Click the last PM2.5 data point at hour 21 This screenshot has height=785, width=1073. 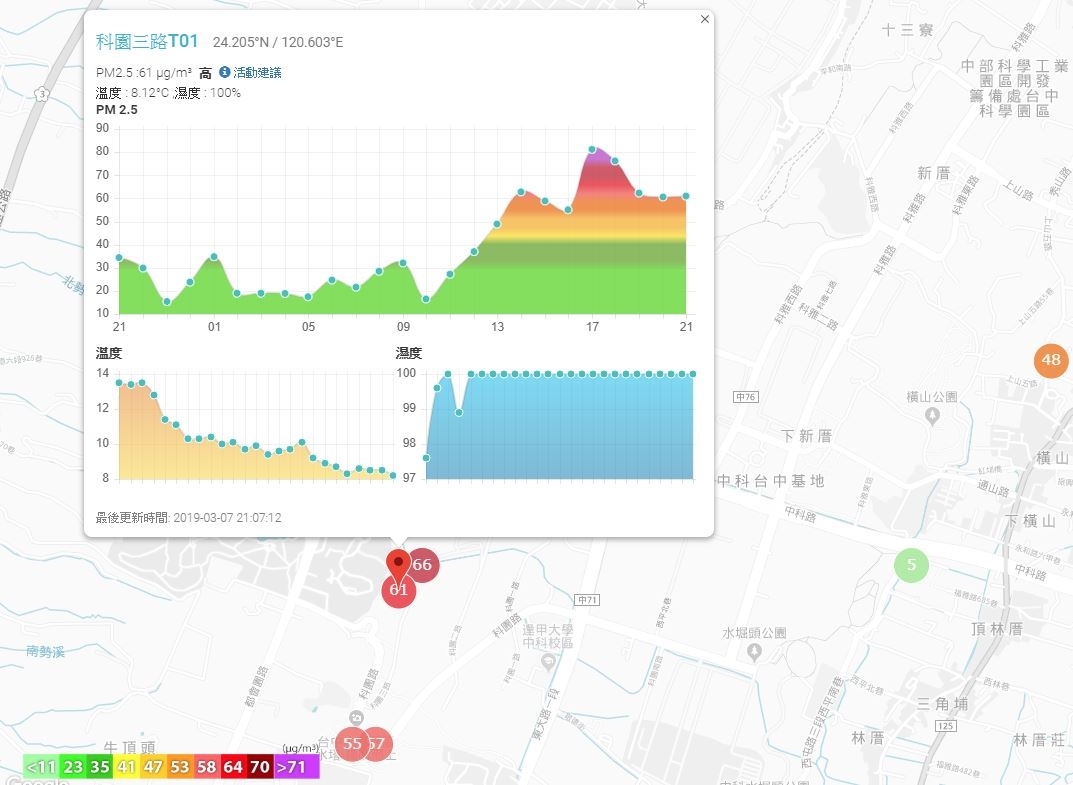point(686,196)
